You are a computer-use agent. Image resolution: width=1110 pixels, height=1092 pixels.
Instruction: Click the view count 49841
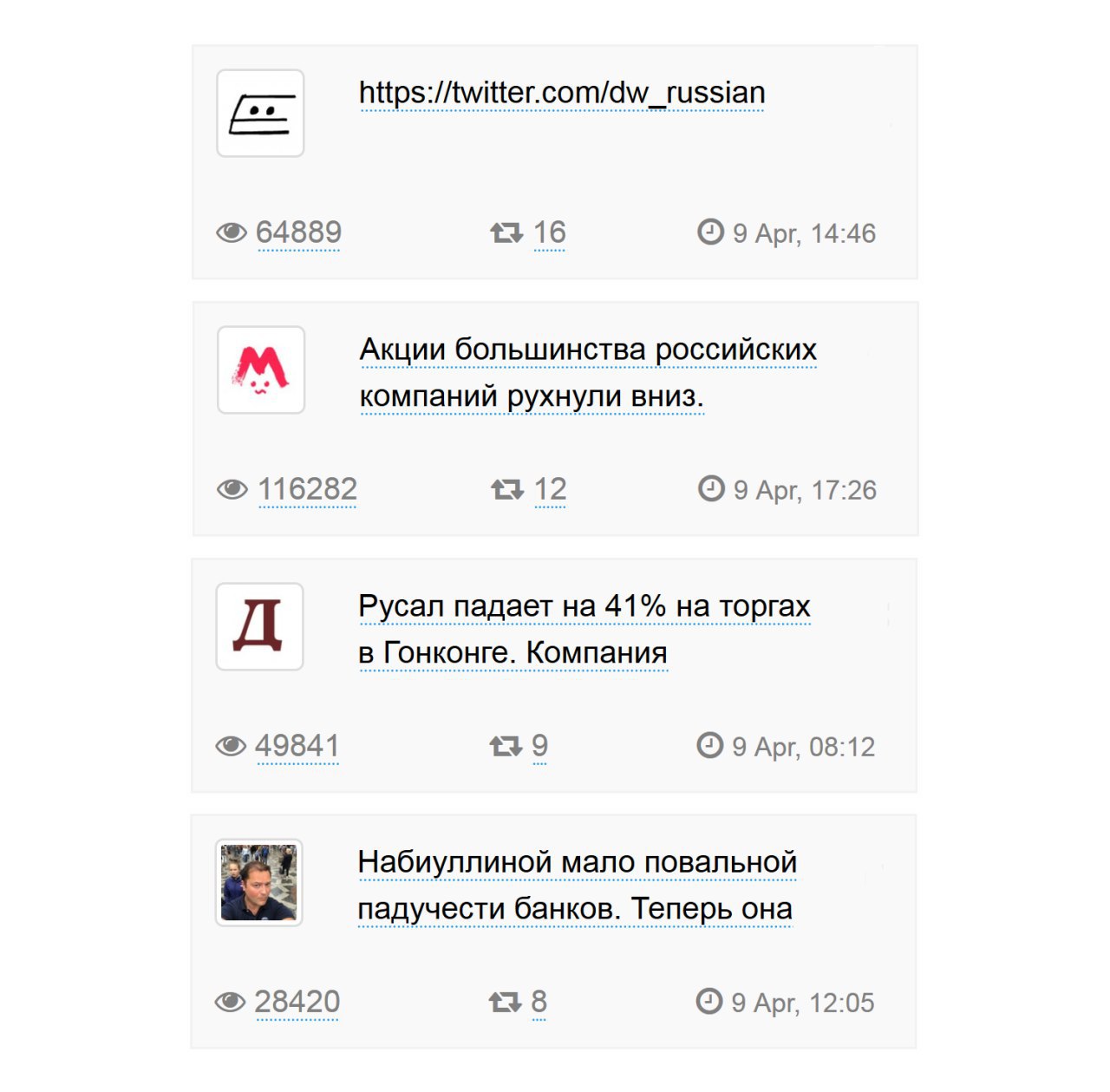click(297, 746)
